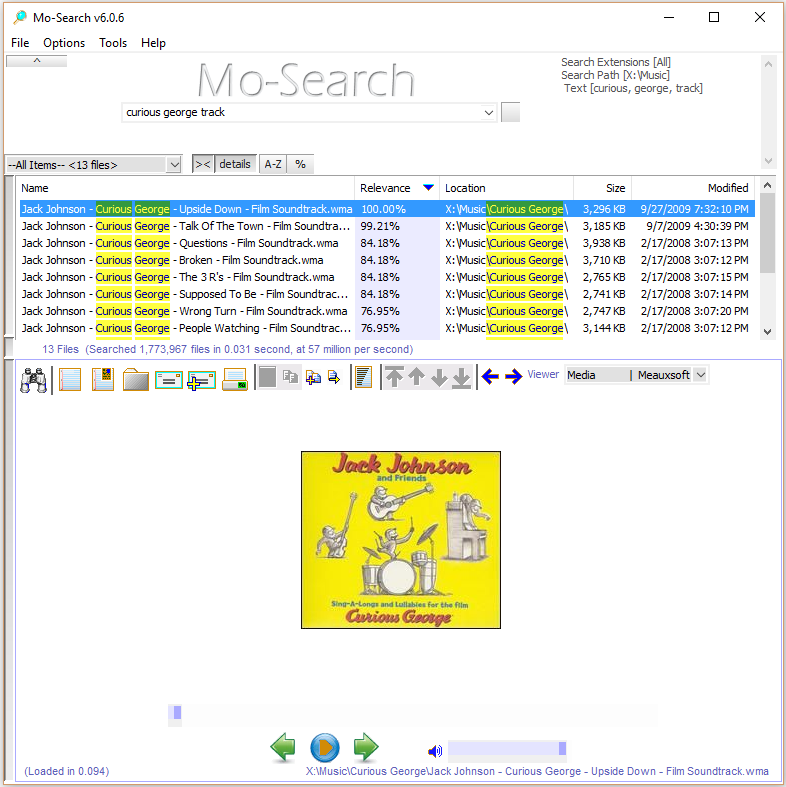Select the Upside Down result row

387,209
